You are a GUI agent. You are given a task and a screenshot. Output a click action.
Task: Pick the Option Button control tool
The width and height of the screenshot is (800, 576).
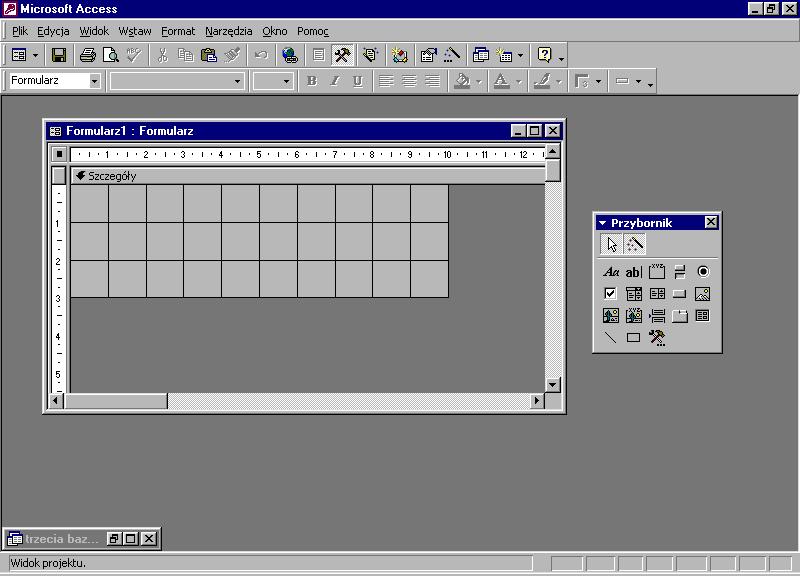pos(703,272)
